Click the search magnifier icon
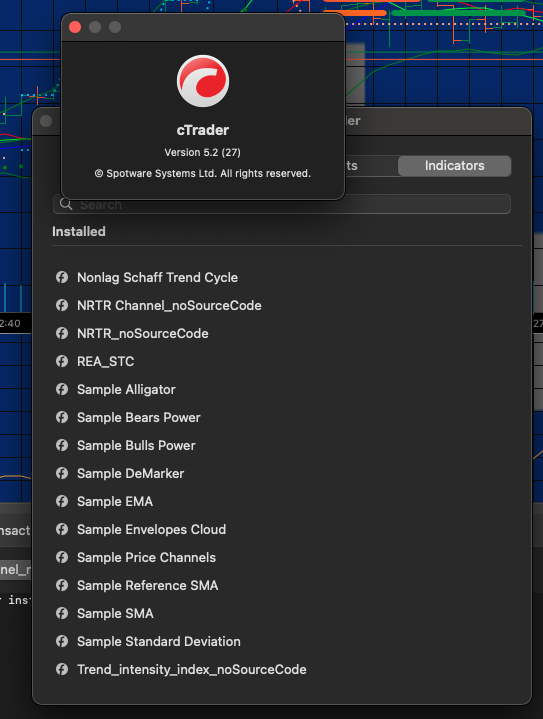Viewport: 543px width, 719px height. pyautogui.click(x=66, y=204)
